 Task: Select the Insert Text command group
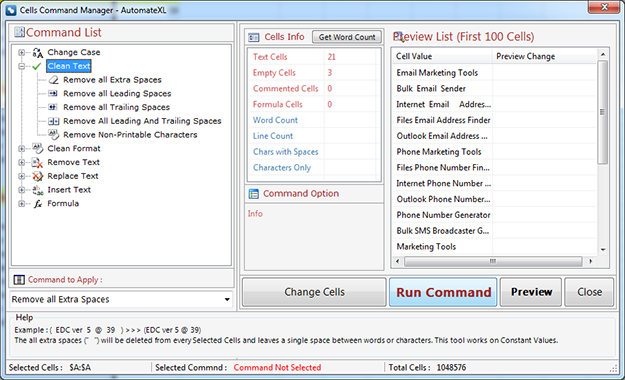[69, 190]
